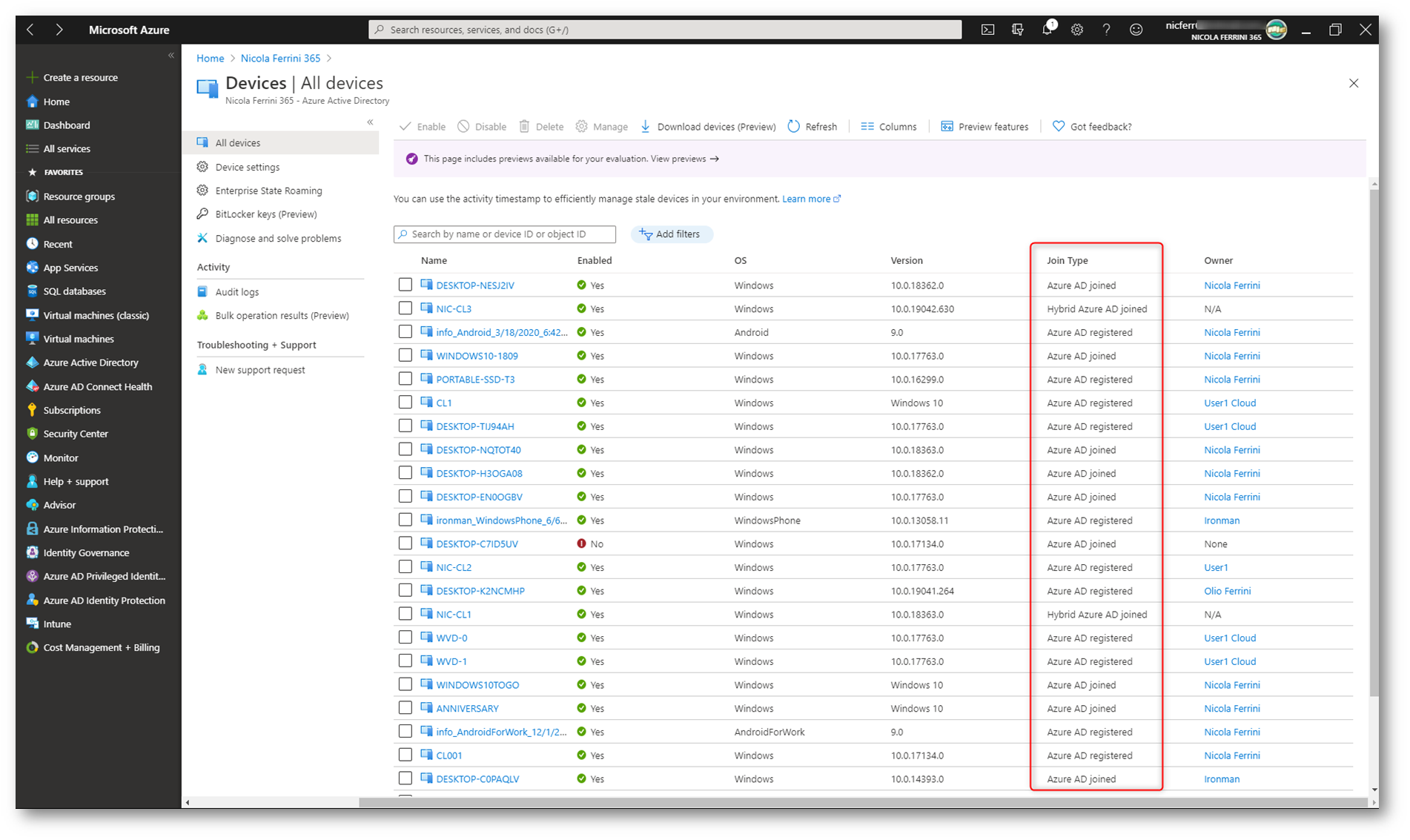
Task: Check the box for CL001
Action: pos(406,755)
